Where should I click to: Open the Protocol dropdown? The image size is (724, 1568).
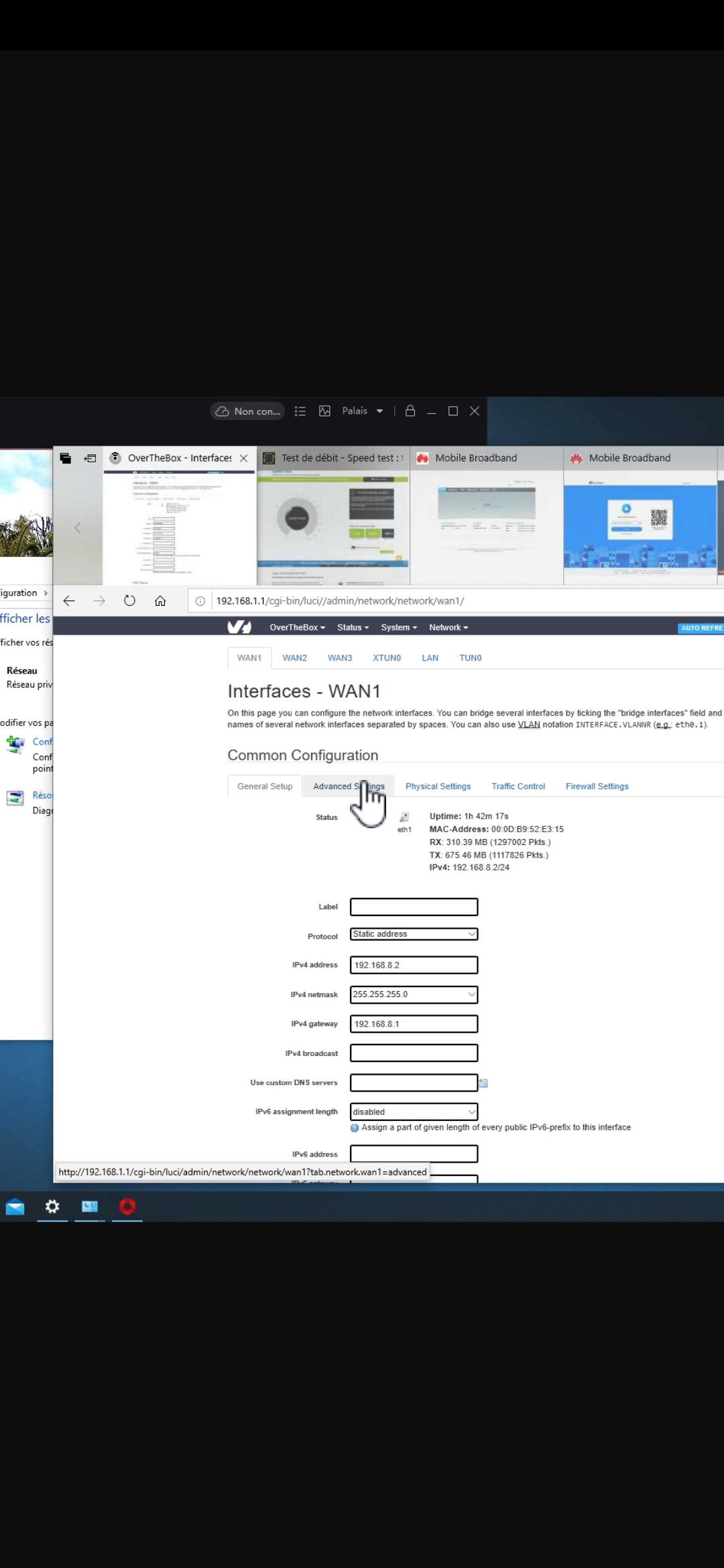414,934
